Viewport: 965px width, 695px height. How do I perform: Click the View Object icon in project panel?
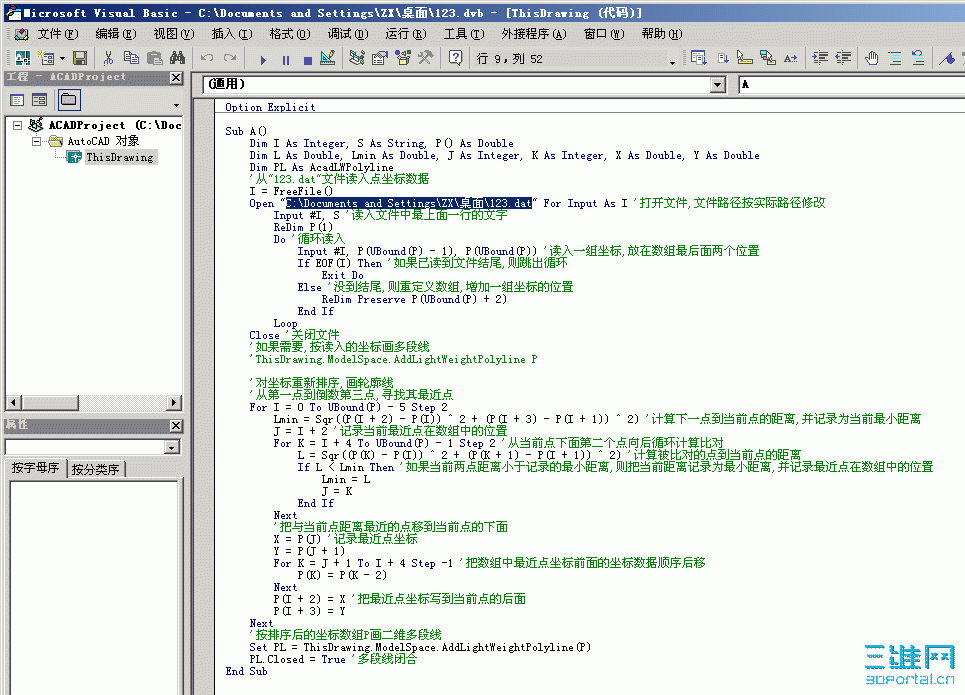pos(39,100)
